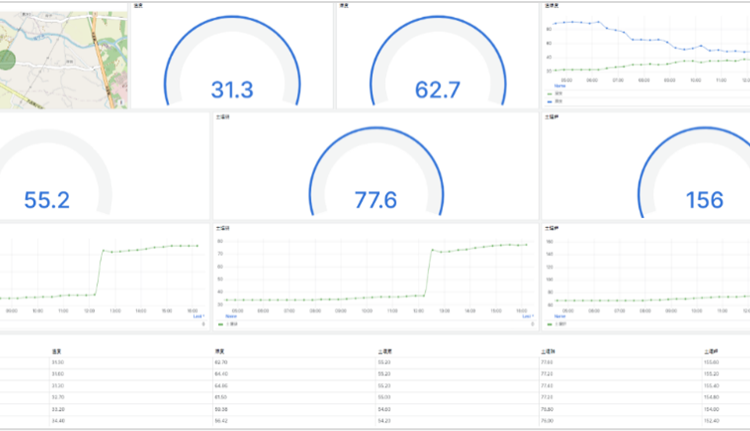Click the first column header in the data table
Image resolution: width=750 pixels, height=431 pixels.
pos(56,351)
